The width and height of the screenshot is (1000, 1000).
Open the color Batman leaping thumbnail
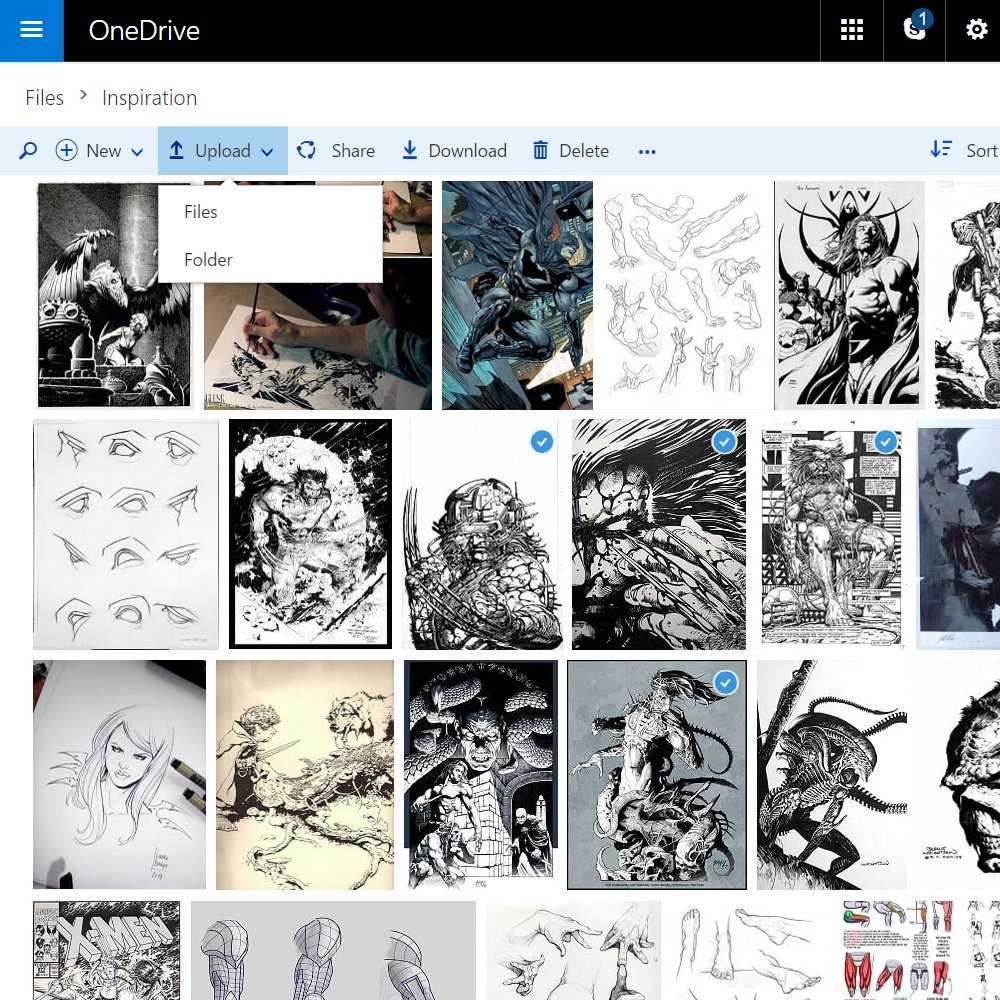(x=517, y=295)
